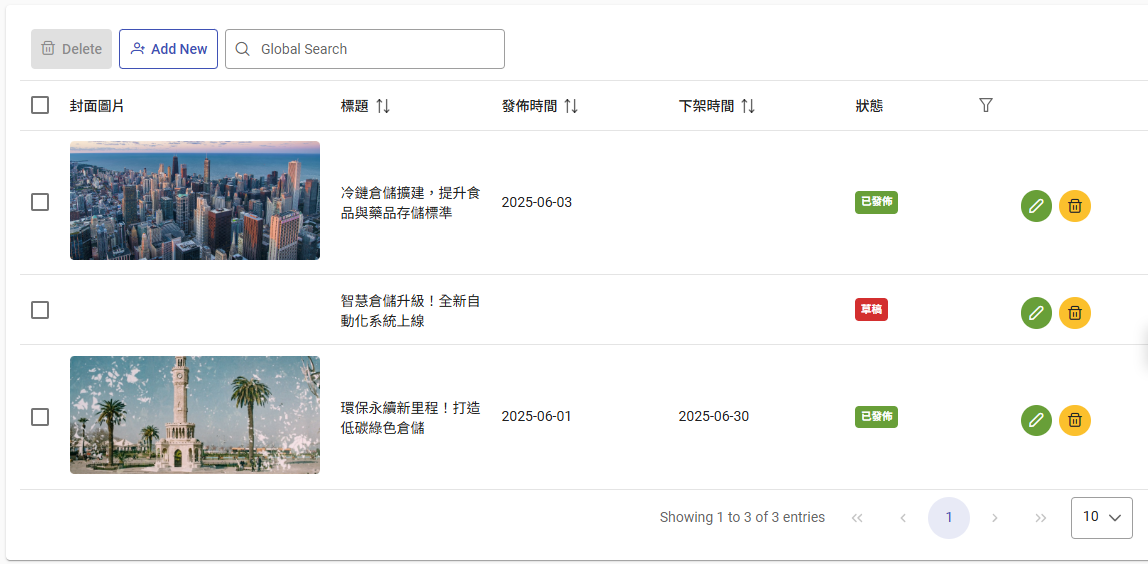Toggle the select-all header checkbox
The height and width of the screenshot is (564, 1148).
pos(40,105)
